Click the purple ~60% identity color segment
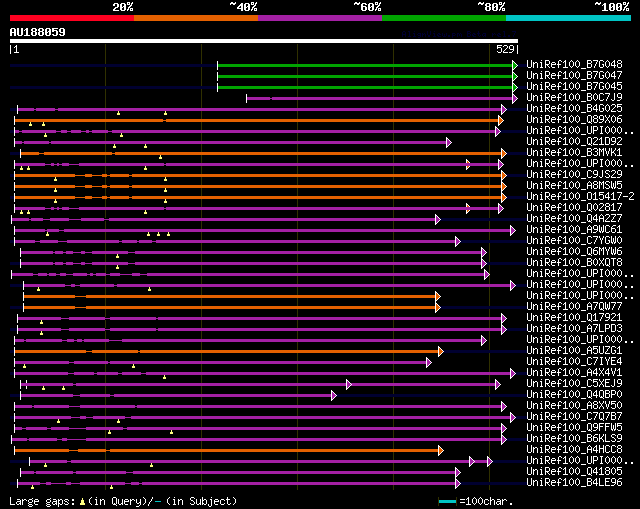 pyautogui.click(x=320, y=18)
